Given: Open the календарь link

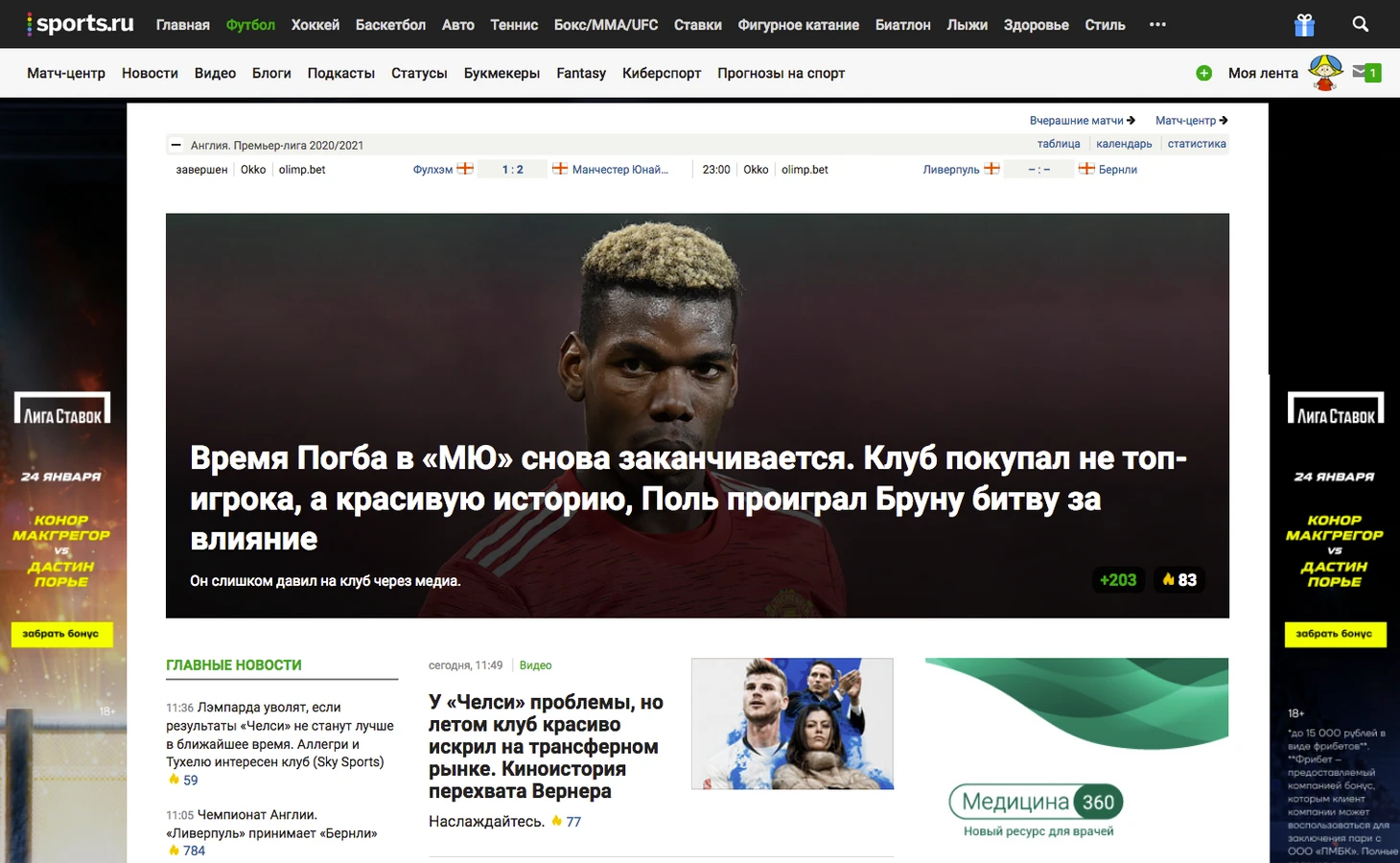Looking at the screenshot, I should [x=1124, y=144].
